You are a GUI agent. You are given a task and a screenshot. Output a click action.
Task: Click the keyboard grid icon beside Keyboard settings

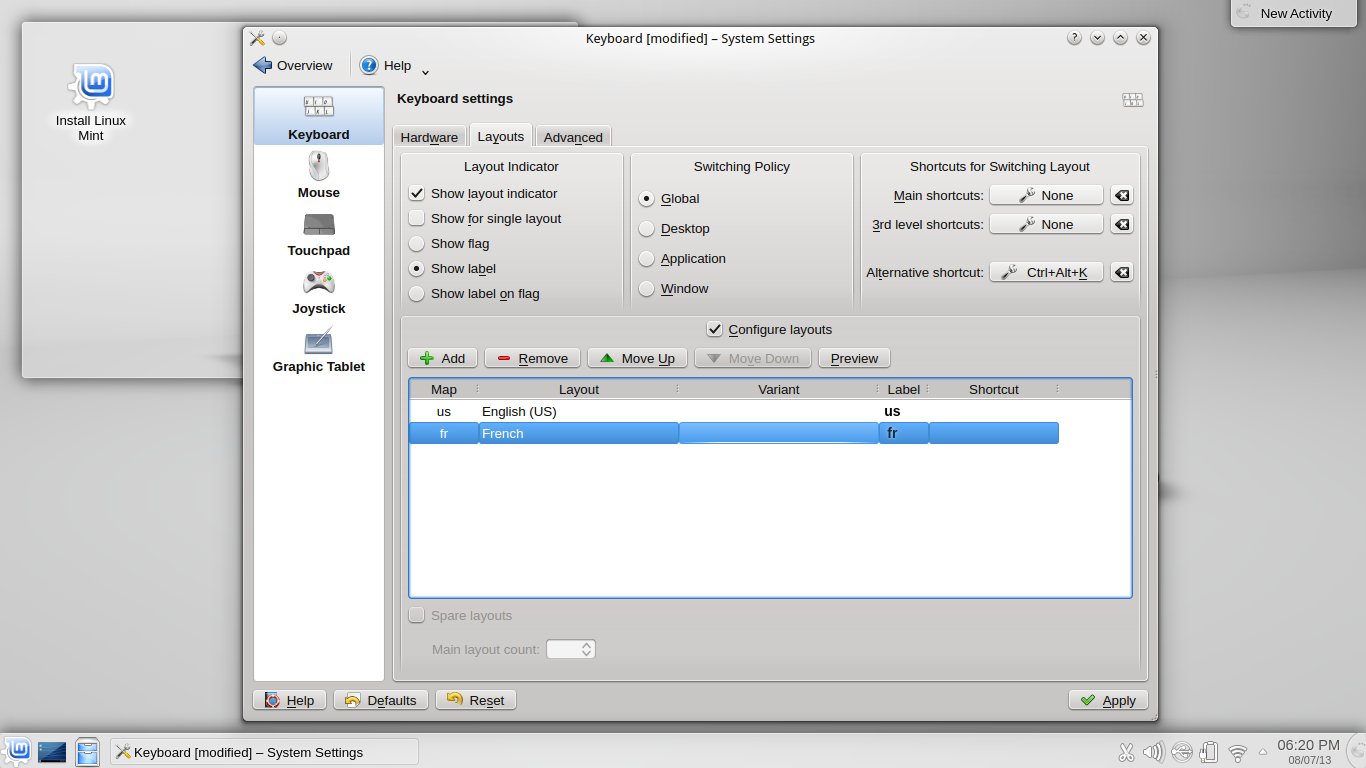pyautogui.click(x=1132, y=100)
